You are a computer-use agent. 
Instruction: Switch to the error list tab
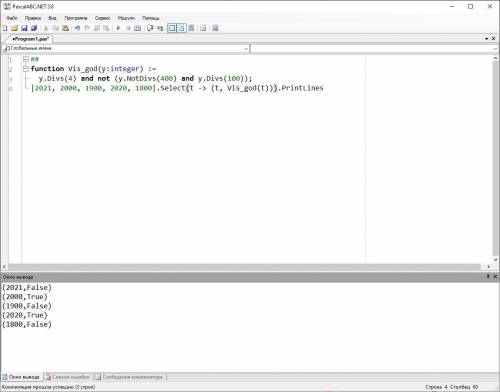(69, 377)
